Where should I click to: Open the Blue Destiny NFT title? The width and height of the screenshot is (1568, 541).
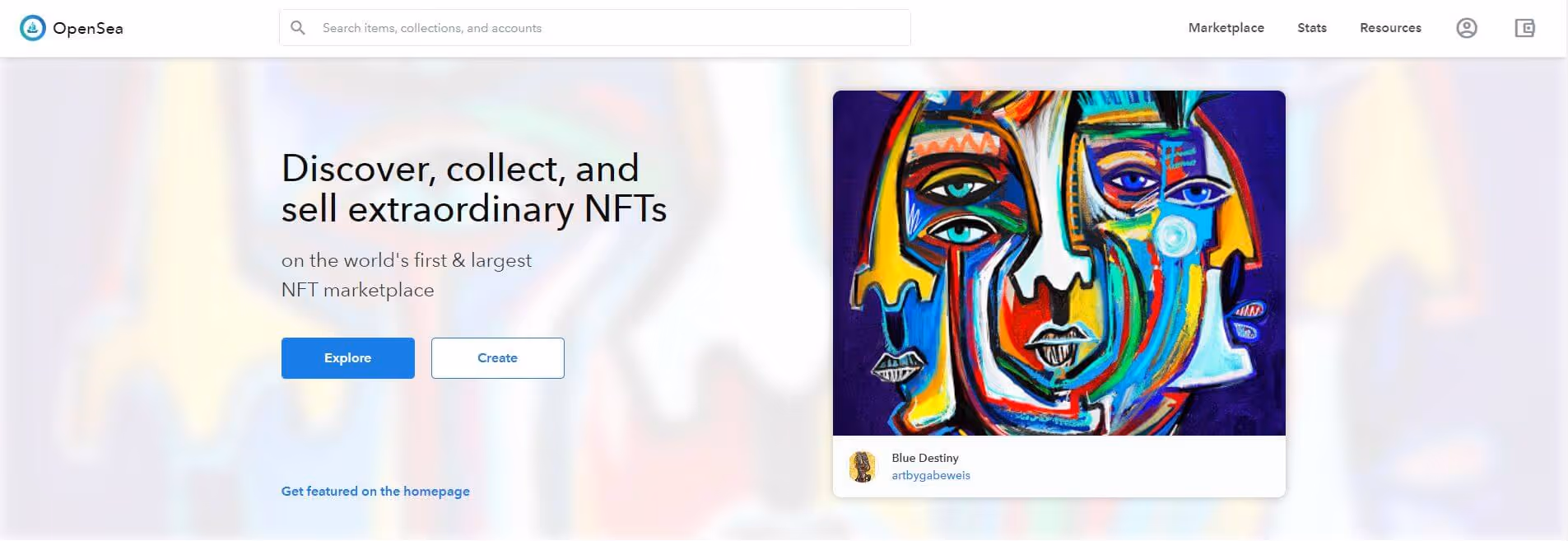click(925, 458)
